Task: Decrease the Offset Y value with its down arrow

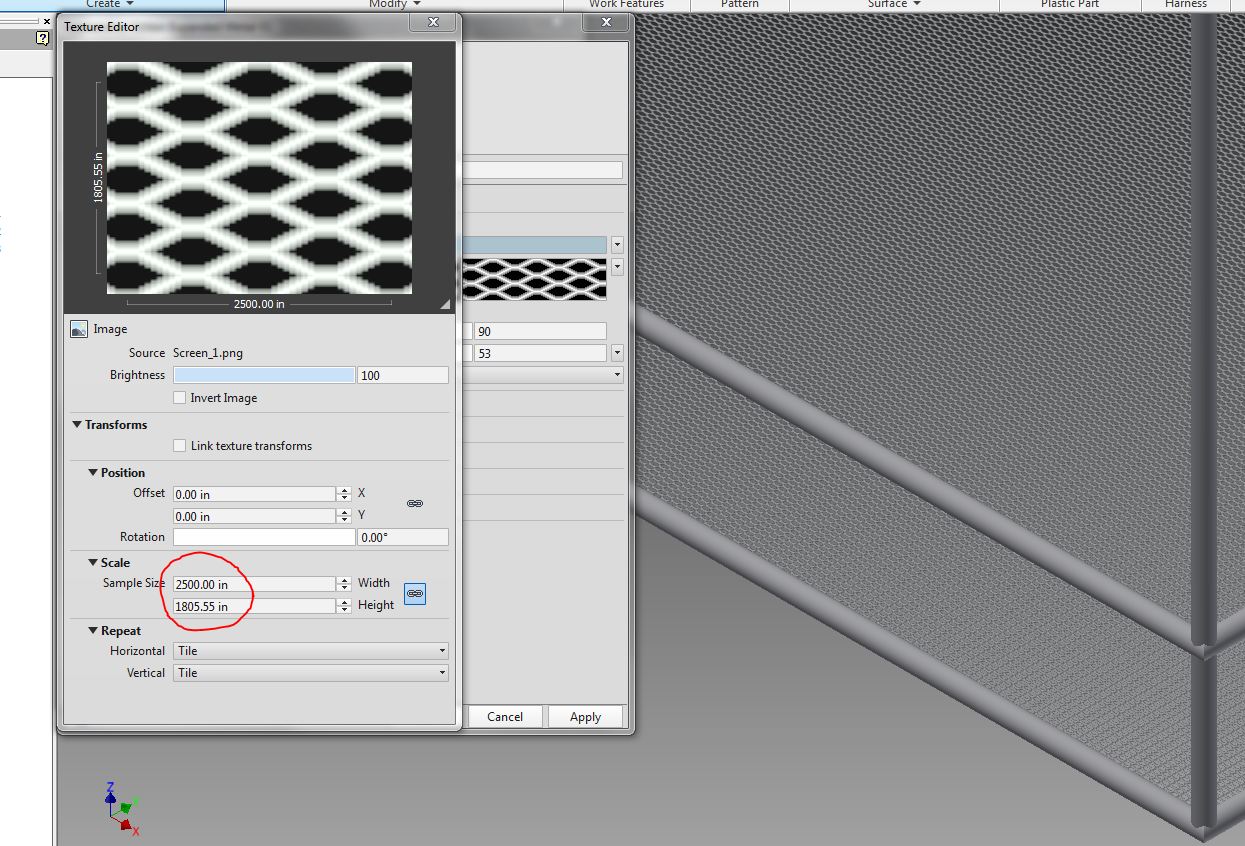Action: coord(345,520)
